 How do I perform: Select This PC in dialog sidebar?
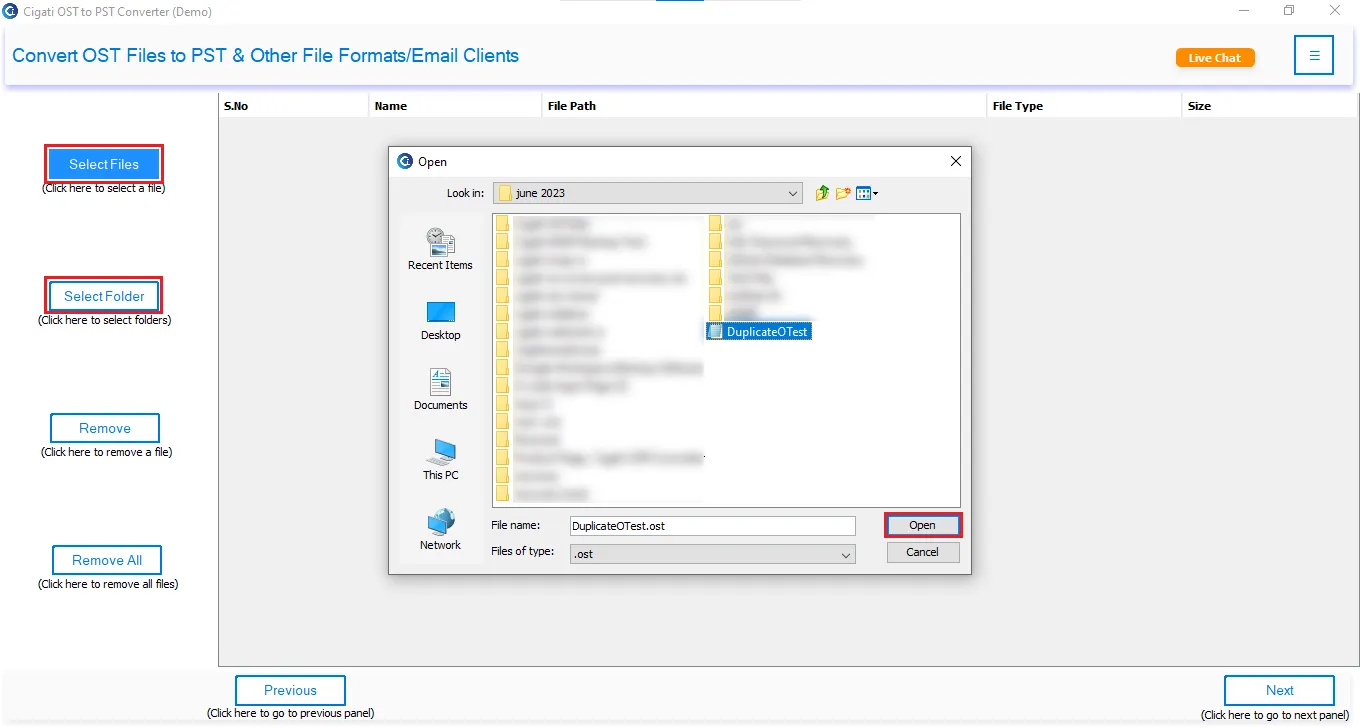(440, 460)
